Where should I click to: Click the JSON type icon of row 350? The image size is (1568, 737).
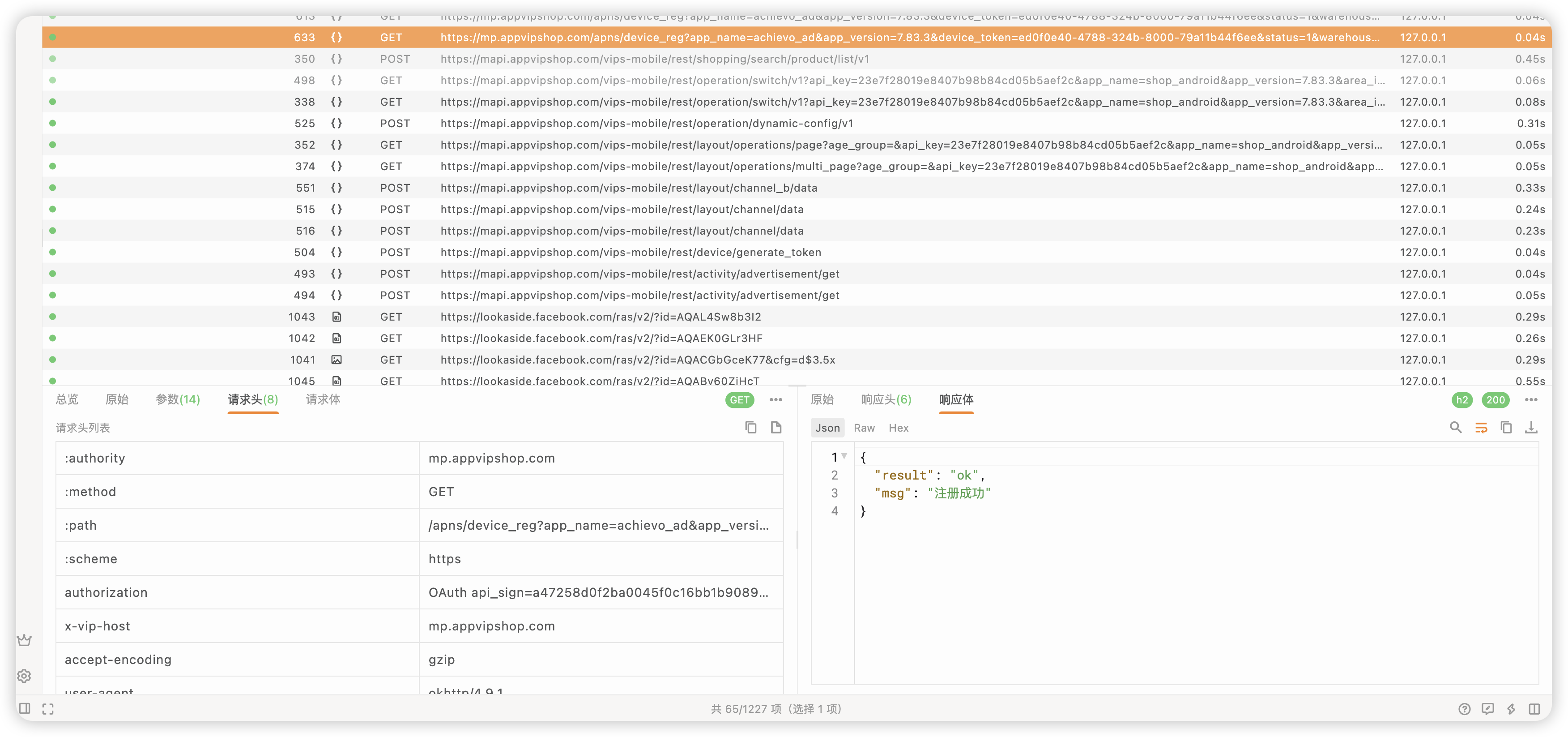(x=336, y=59)
